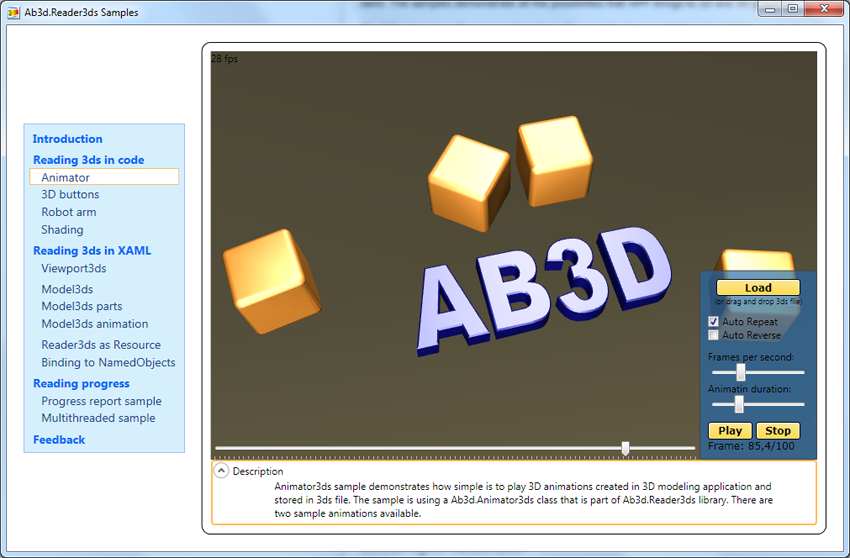Select the Animator sample
Viewport: 850px width, 558px height.
coord(65,177)
